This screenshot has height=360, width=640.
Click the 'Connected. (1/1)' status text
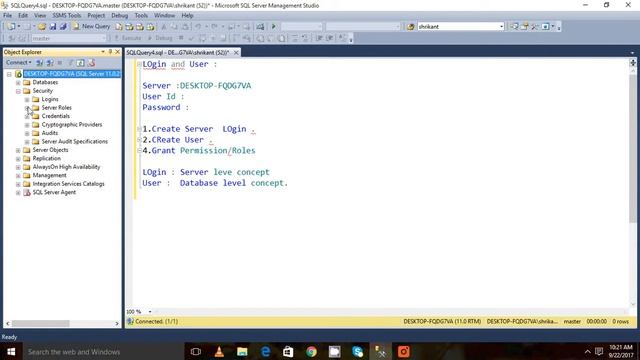156,322
